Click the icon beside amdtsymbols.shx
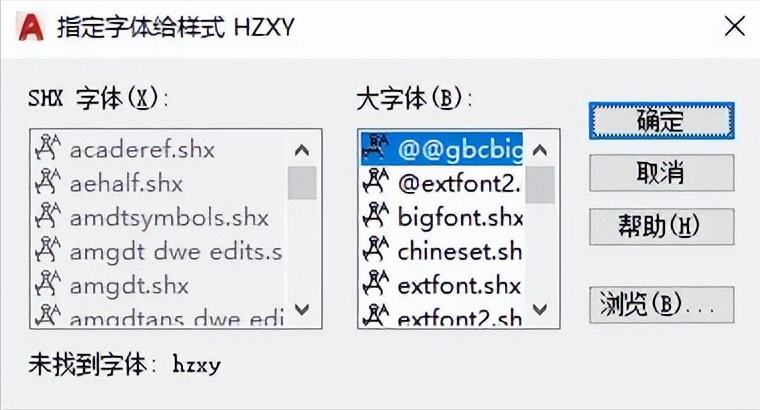760x410 pixels. point(48,215)
